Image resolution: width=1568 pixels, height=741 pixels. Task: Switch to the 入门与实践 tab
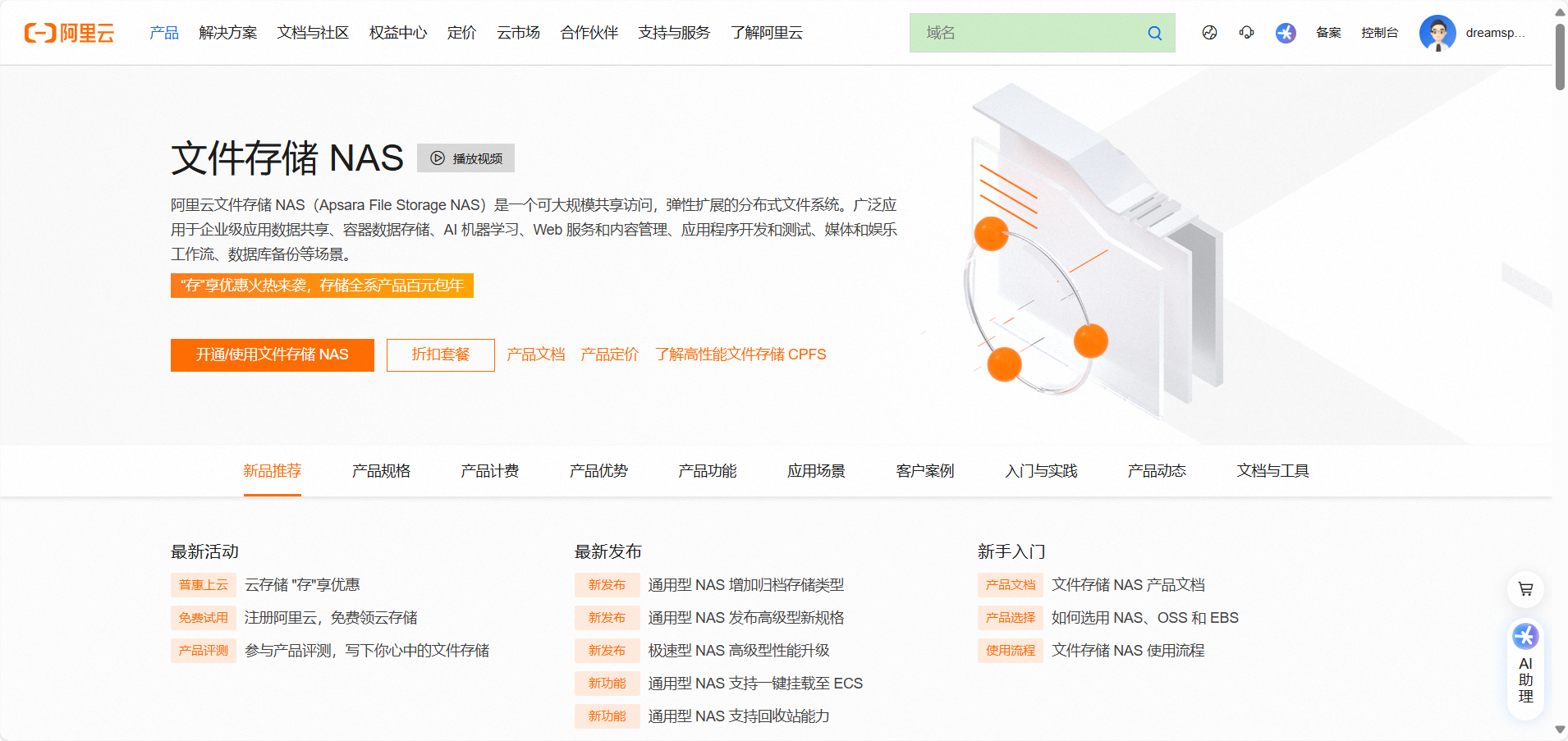point(1041,471)
